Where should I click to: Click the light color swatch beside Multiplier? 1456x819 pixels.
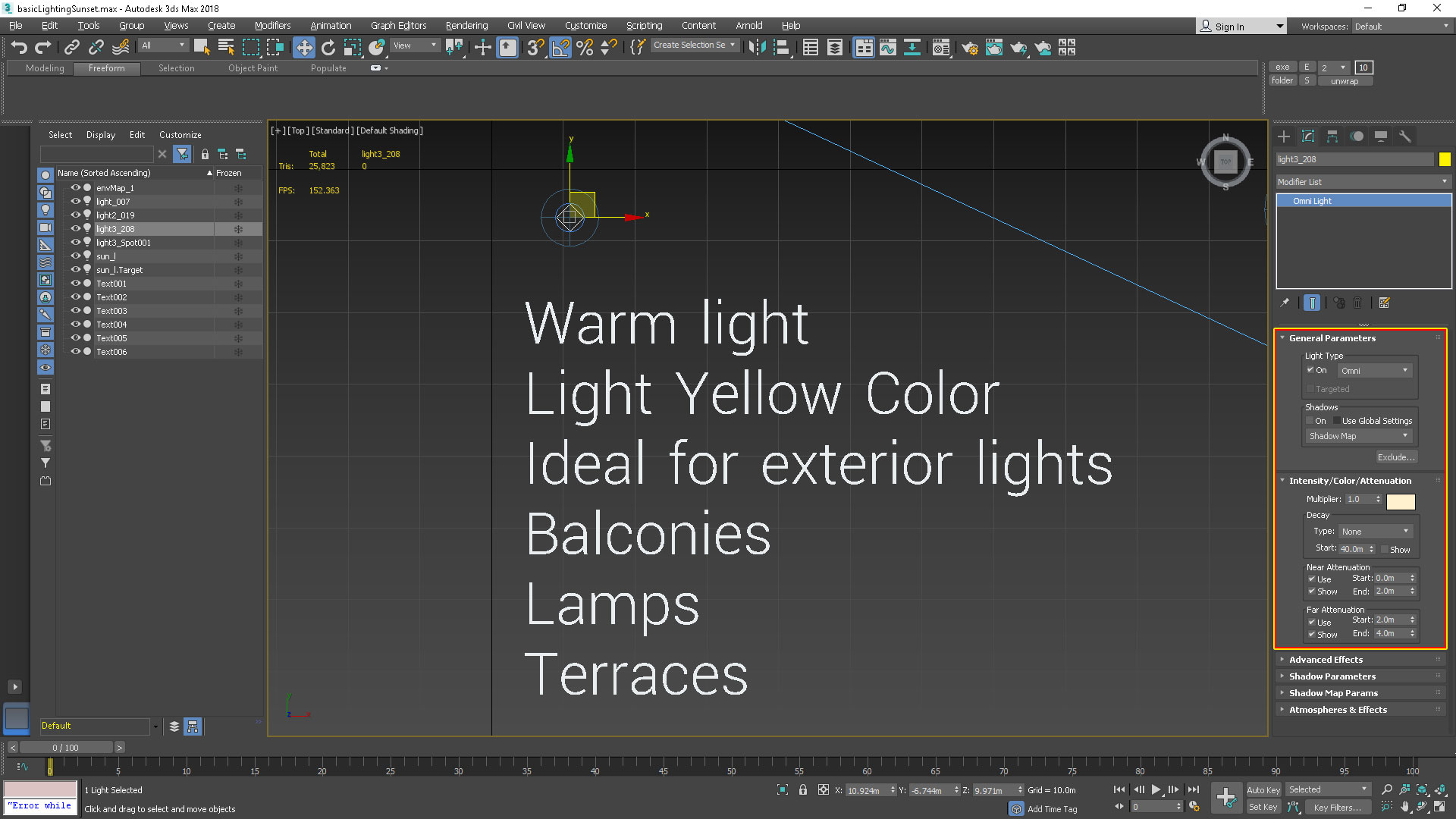[1401, 501]
